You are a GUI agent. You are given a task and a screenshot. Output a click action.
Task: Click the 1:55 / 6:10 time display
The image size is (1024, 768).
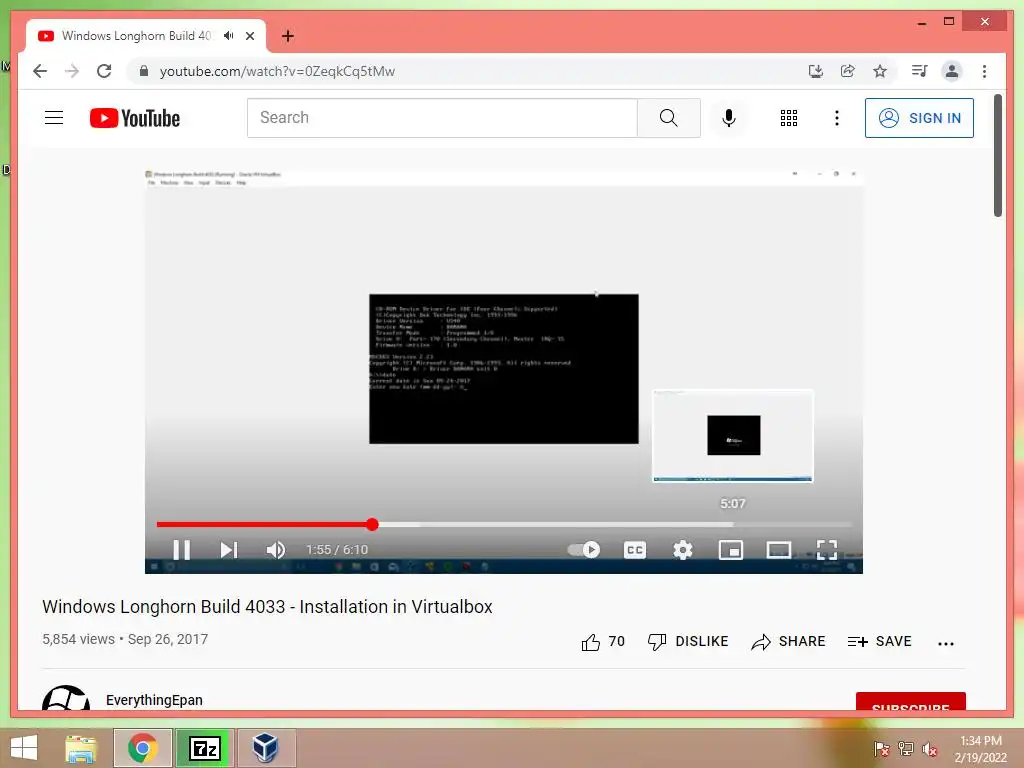click(x=337, y=550)
